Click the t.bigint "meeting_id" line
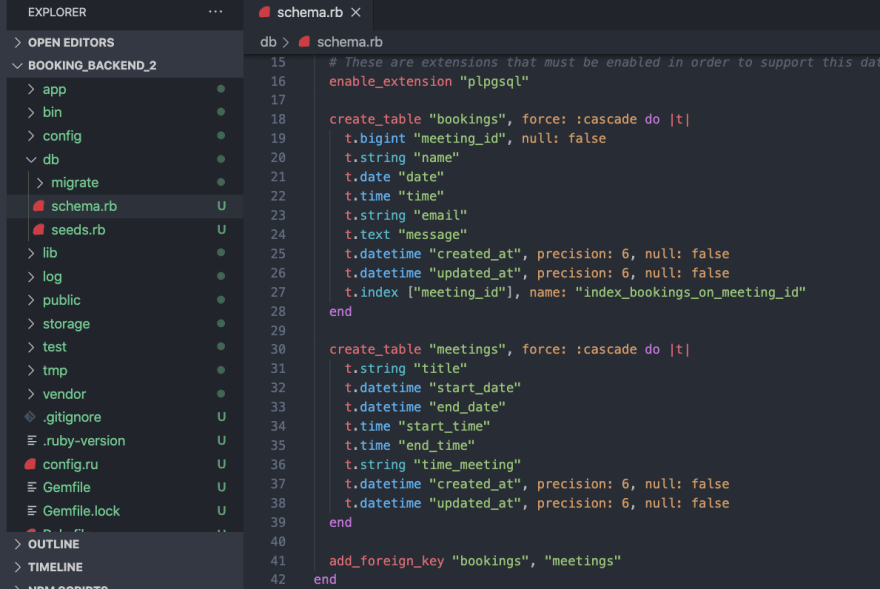The image size is (880, 589). (475, 139)
